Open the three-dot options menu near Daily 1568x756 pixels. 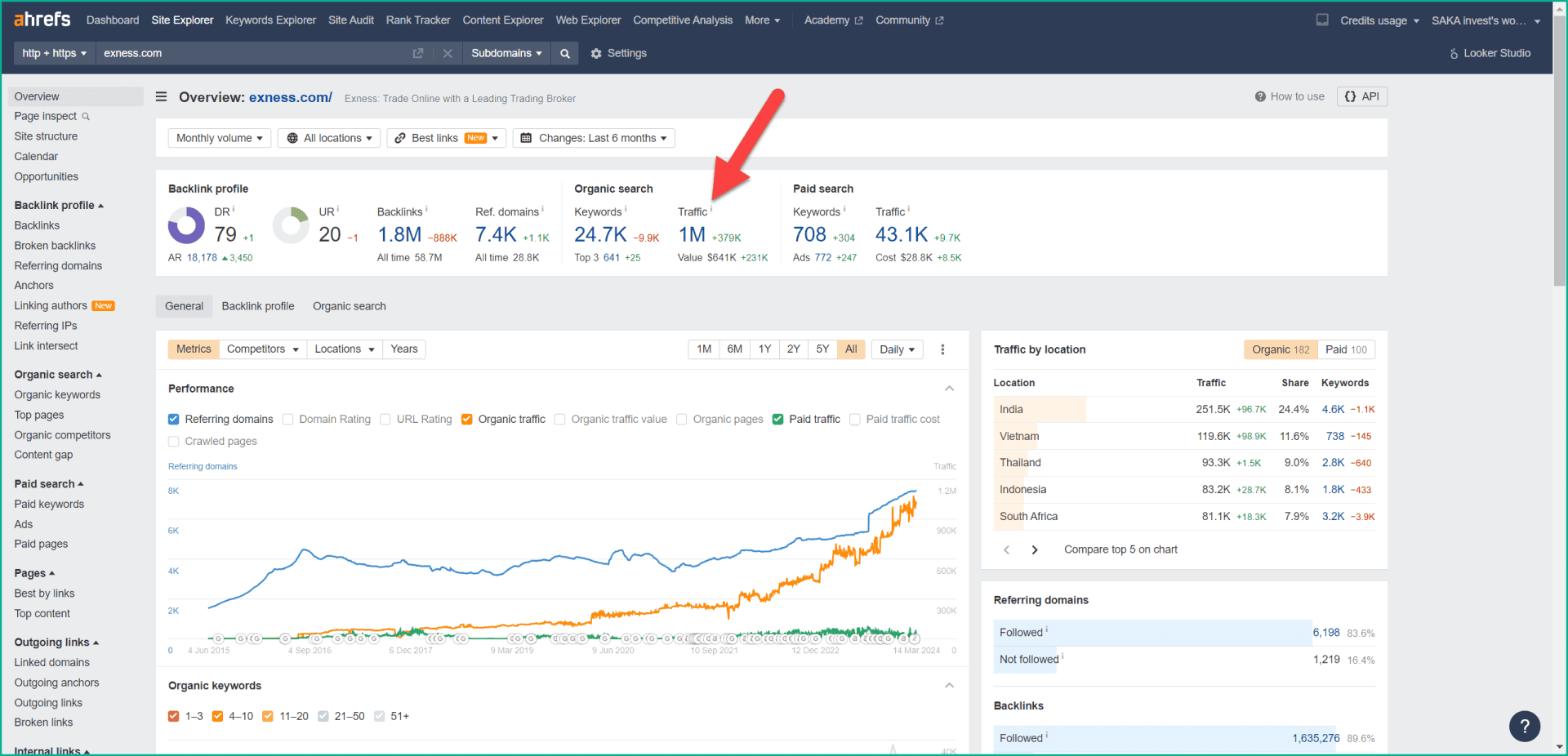tap(942, 349)
